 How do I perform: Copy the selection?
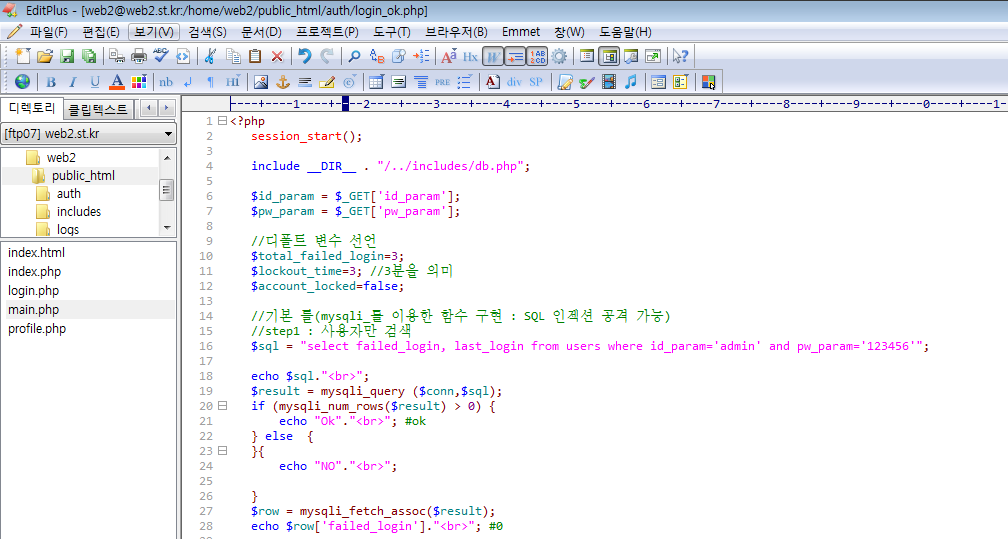233,57
